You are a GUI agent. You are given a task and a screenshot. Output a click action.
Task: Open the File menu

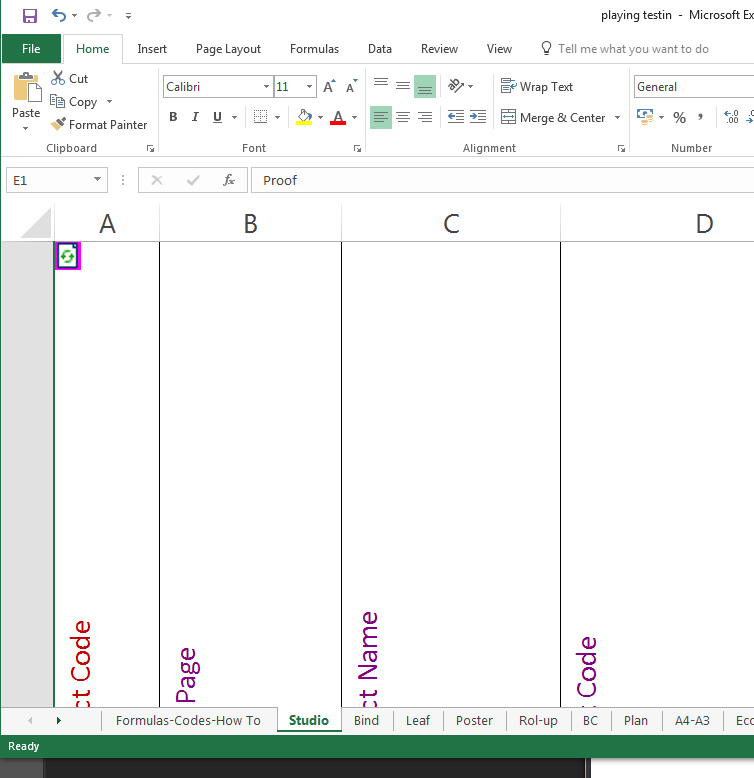tap(31, 49)
